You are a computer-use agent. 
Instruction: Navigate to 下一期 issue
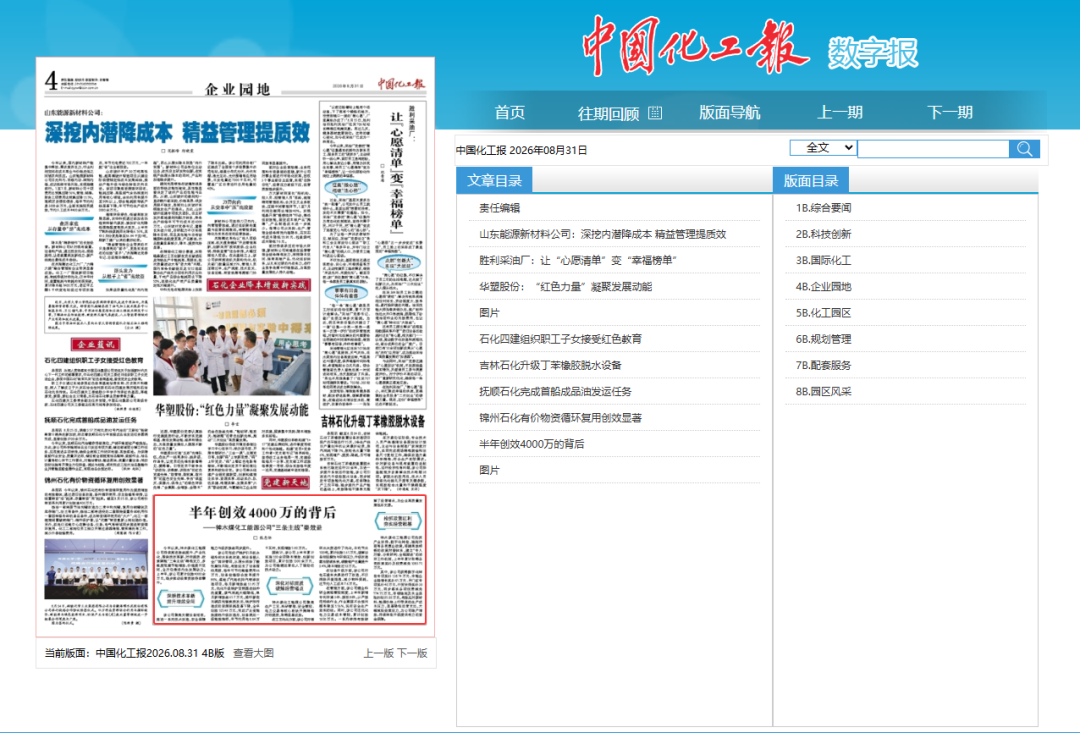point(950,112)
